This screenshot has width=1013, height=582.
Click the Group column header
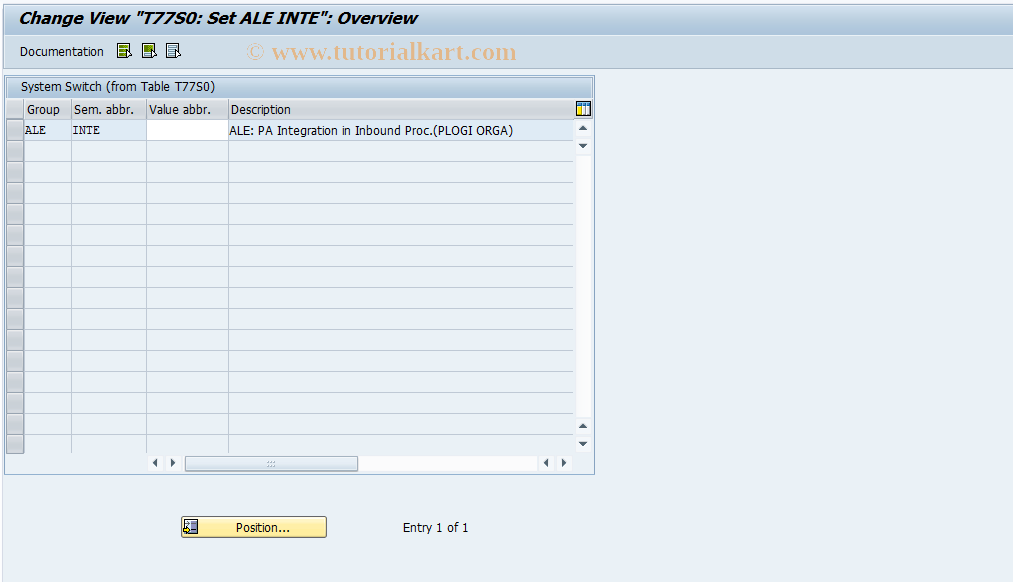tap(48, 109)
